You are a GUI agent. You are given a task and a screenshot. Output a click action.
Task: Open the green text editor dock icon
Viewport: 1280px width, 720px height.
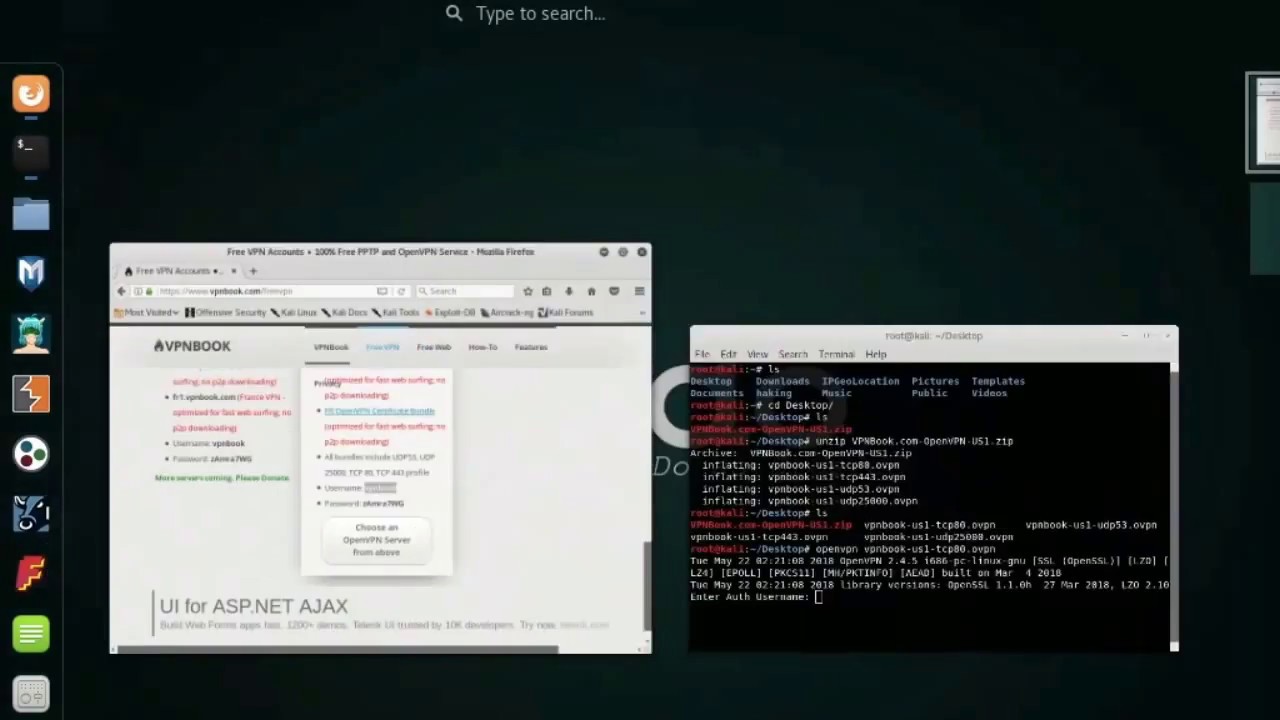31,634
